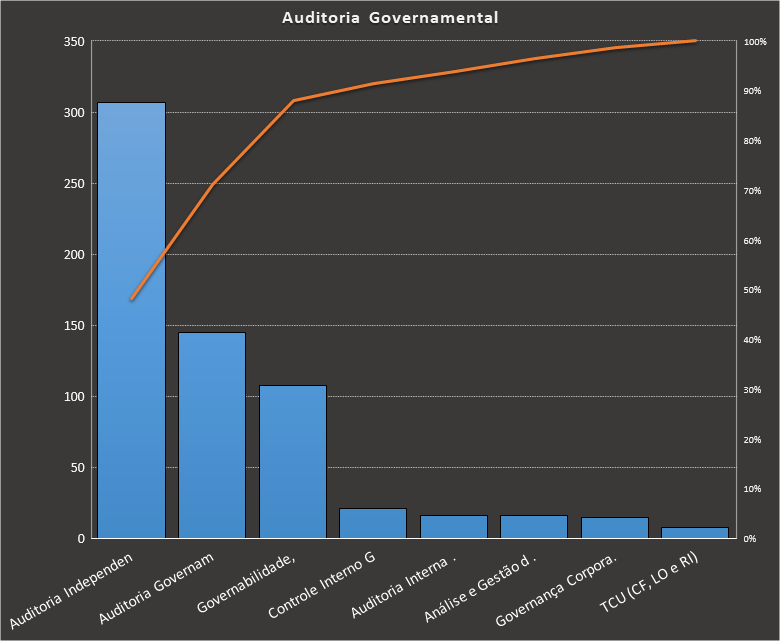Select the Análise e Gestão d bar
781x641 pixels.
point(534,526)
